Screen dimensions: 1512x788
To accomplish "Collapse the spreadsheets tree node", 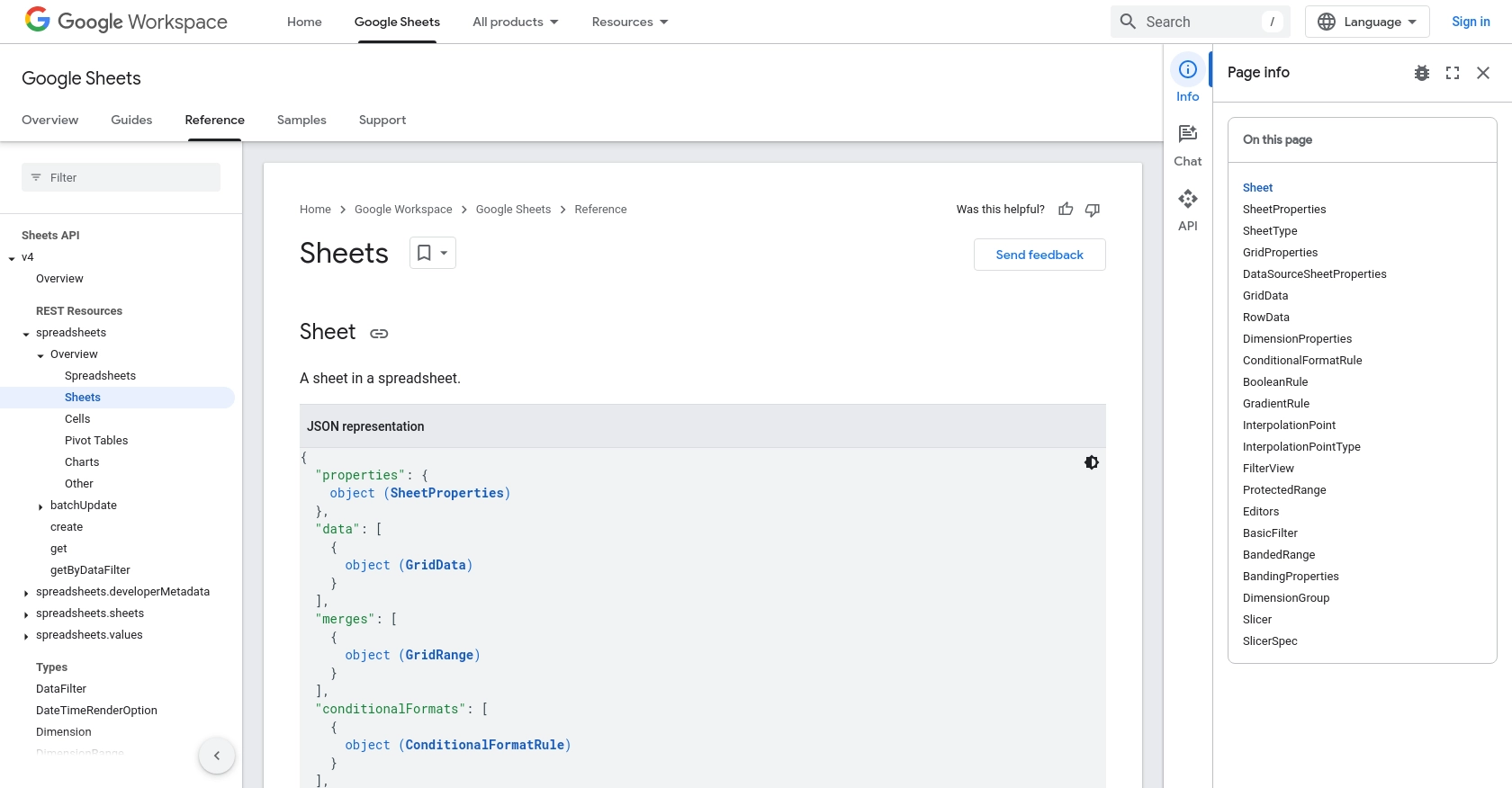I will [x=26, y=334].
